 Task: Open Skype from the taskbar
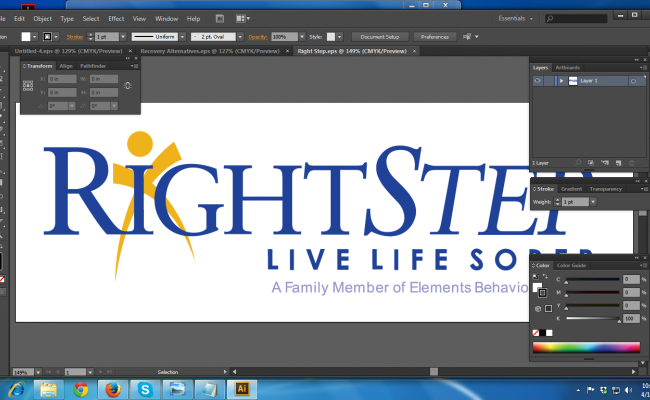(x=145, y=389)
